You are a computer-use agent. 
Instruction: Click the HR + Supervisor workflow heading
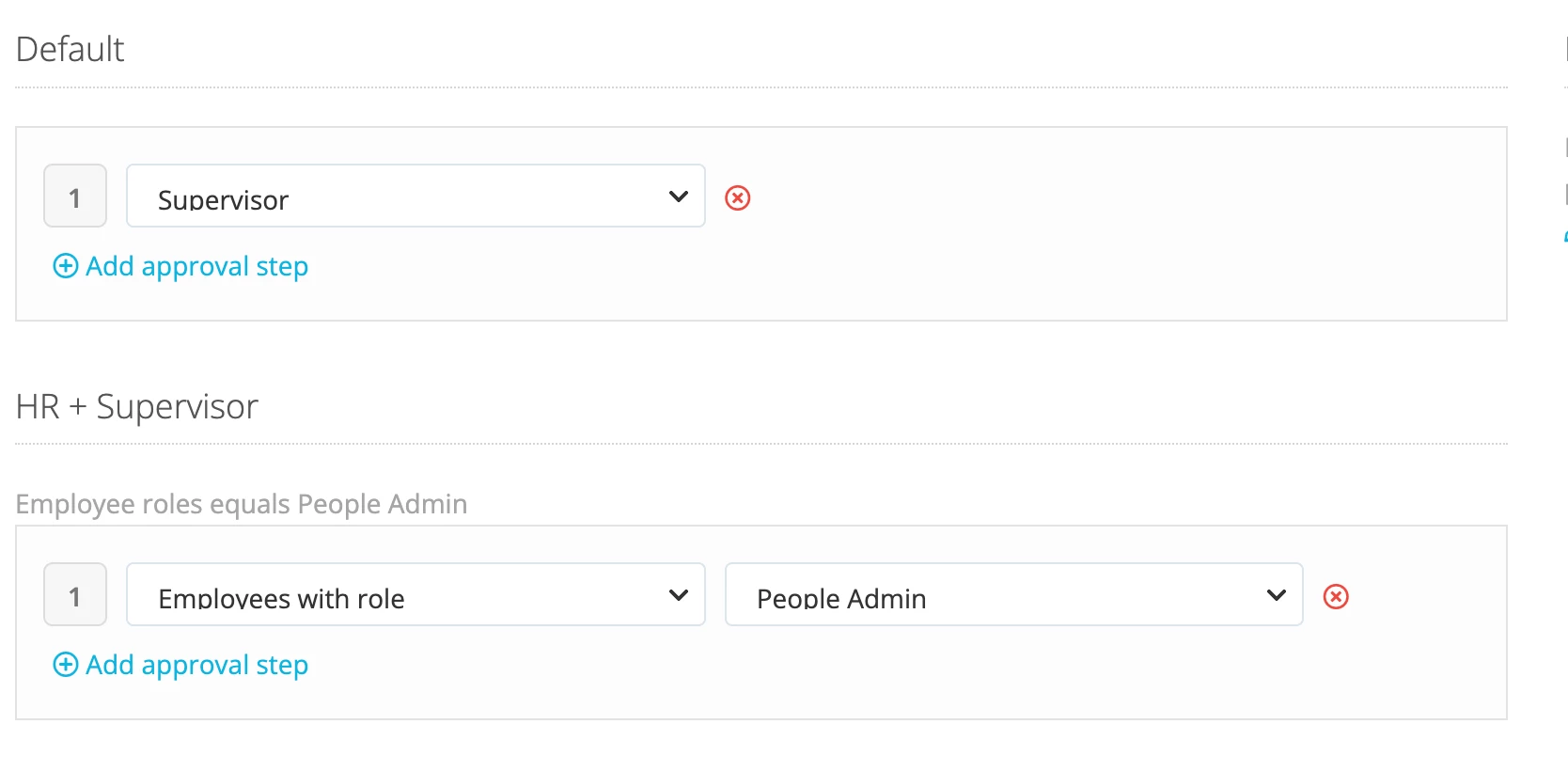click(x=137, y=406)
